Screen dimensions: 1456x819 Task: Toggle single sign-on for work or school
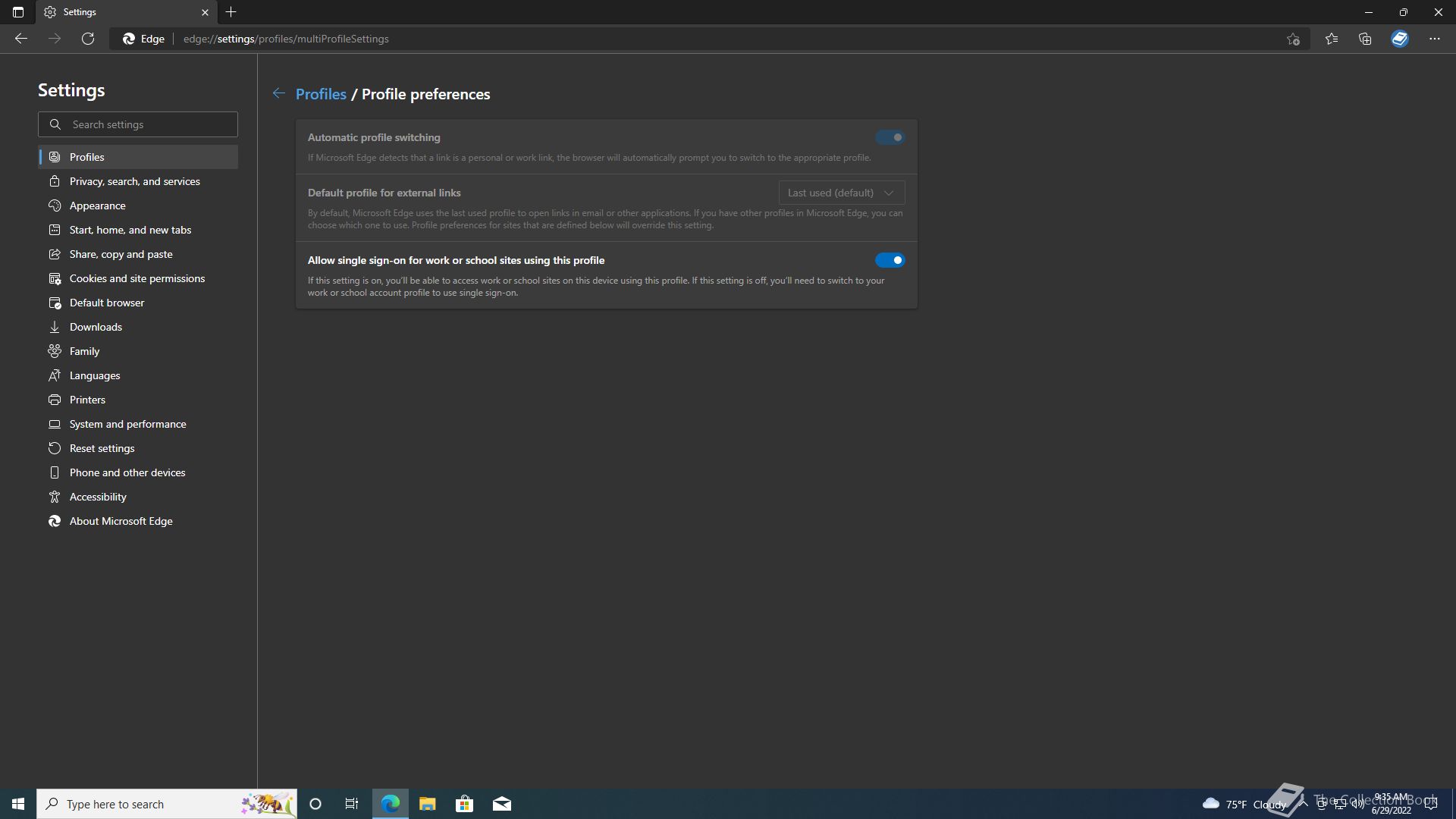coord(890,260)
